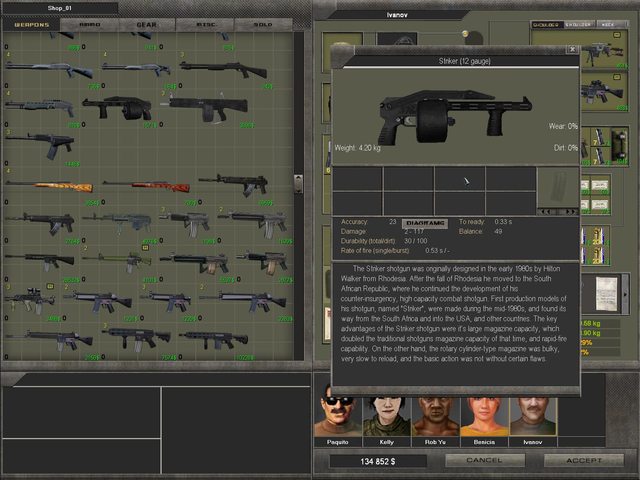Image resolution: width=640 pixels, height=480 pixels.
Task: Click the 134 852 $ money display
Action: (378, 461)
